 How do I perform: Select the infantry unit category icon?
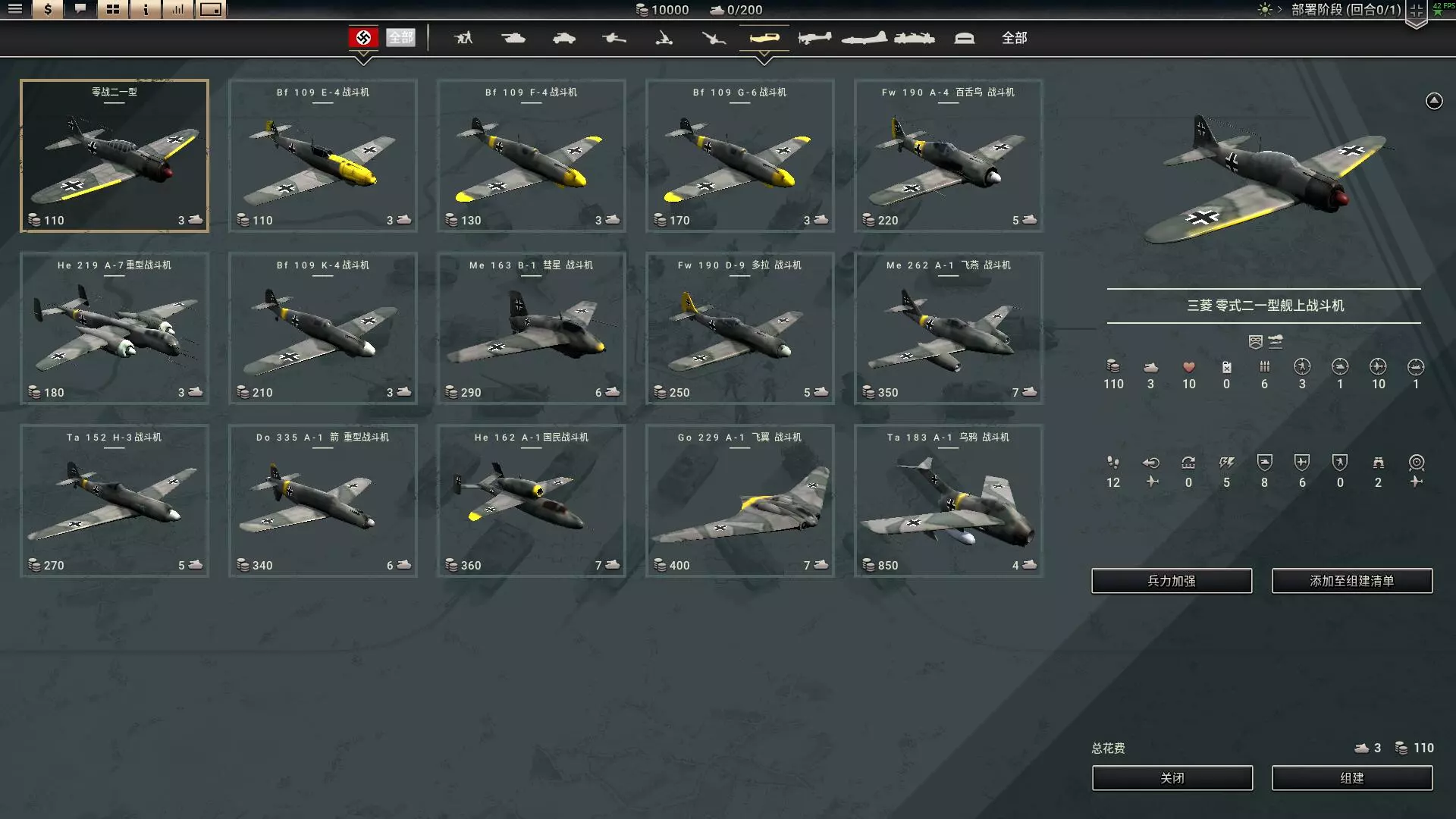click(463, 37)
